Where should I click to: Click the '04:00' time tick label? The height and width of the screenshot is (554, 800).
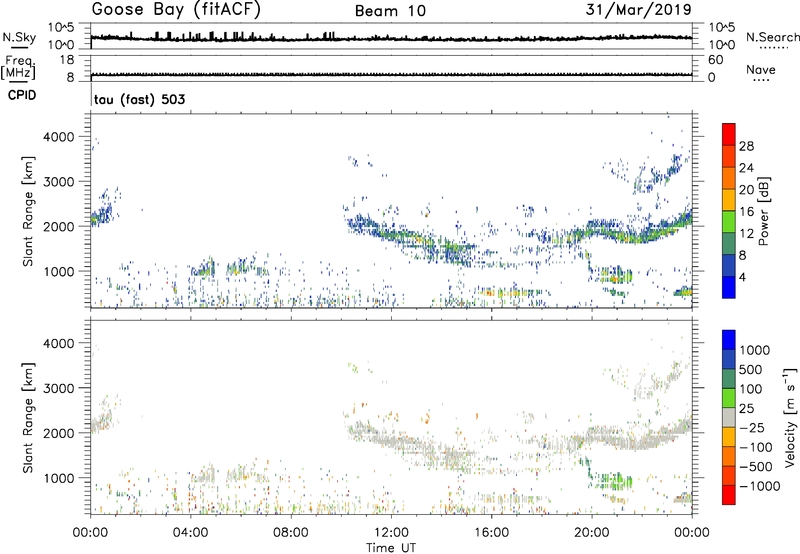pyautogui.click(x=190, y=533)
